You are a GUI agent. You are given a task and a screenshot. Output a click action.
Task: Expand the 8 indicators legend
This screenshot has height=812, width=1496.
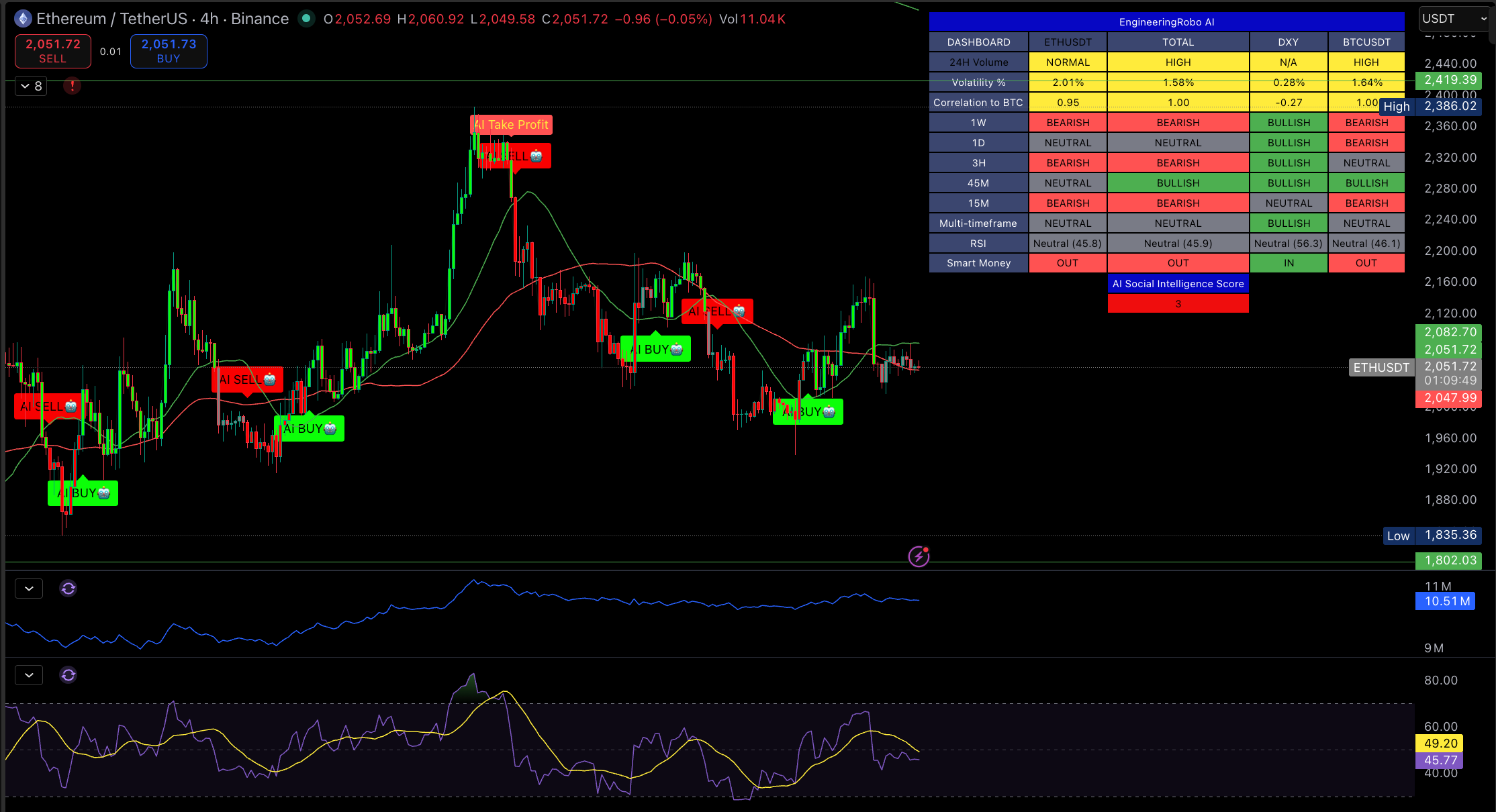31,86
